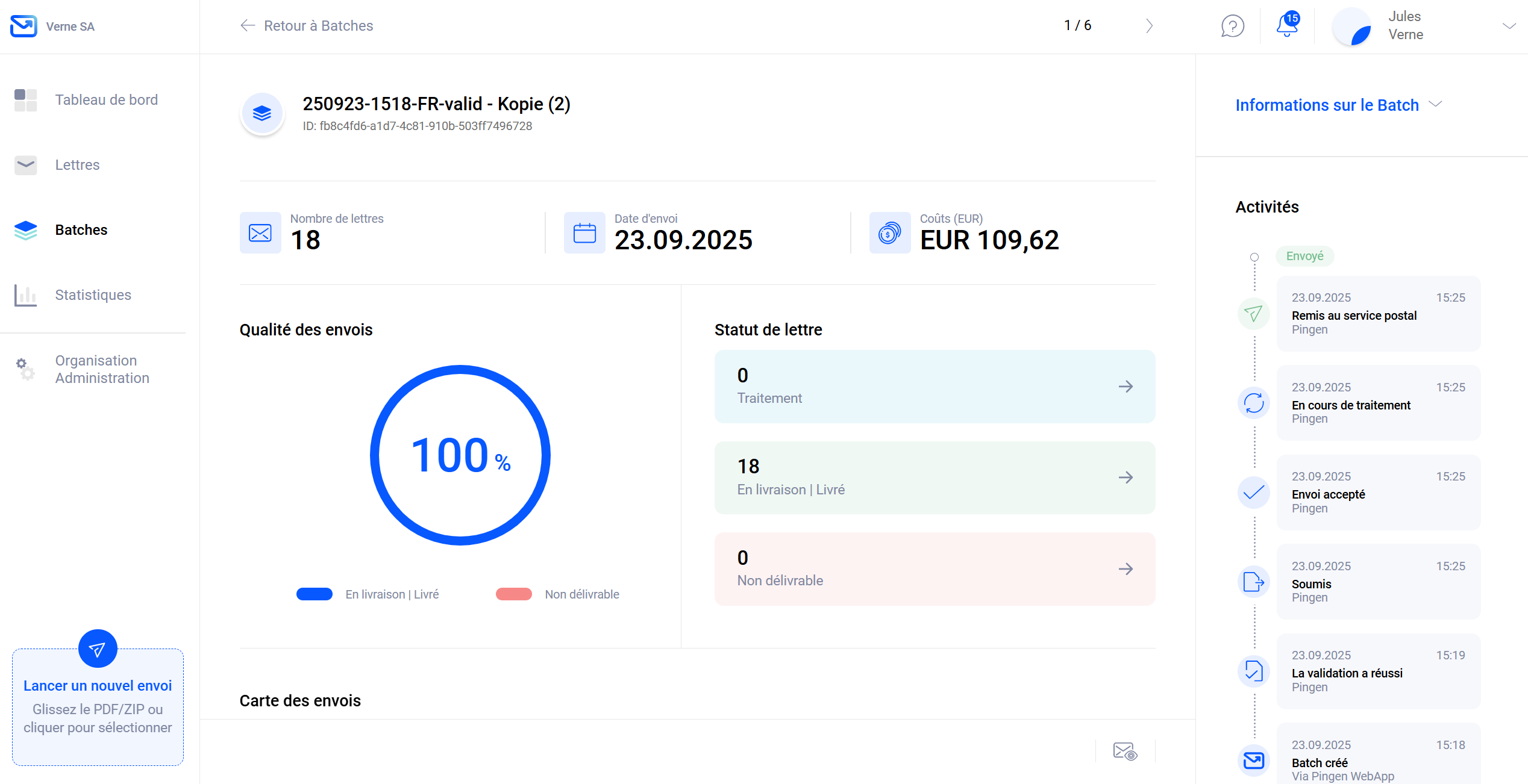
Task: Click the blue paper-plane send icon
Action: point(98,649)
